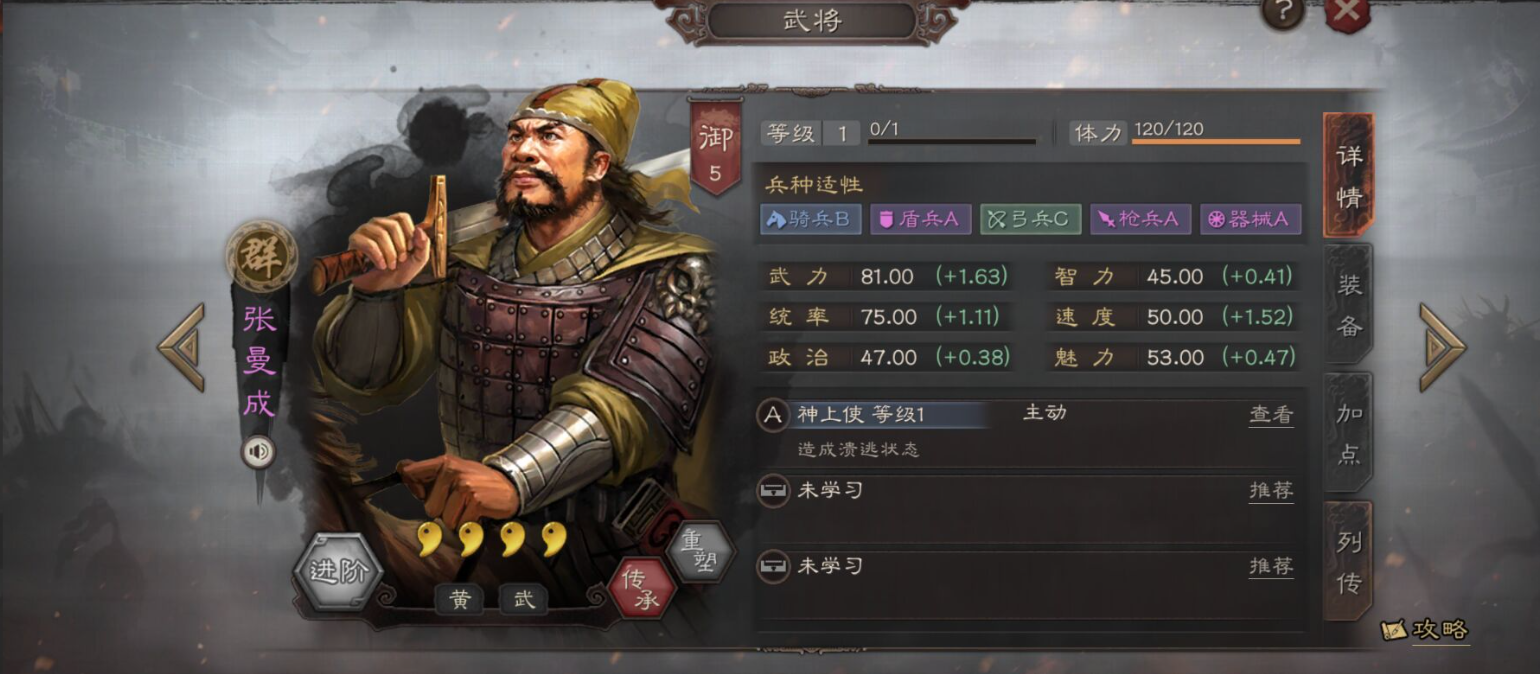1540x674 pixels.
Task: Go to previous general with left arrow
Action: click(181, 347)
